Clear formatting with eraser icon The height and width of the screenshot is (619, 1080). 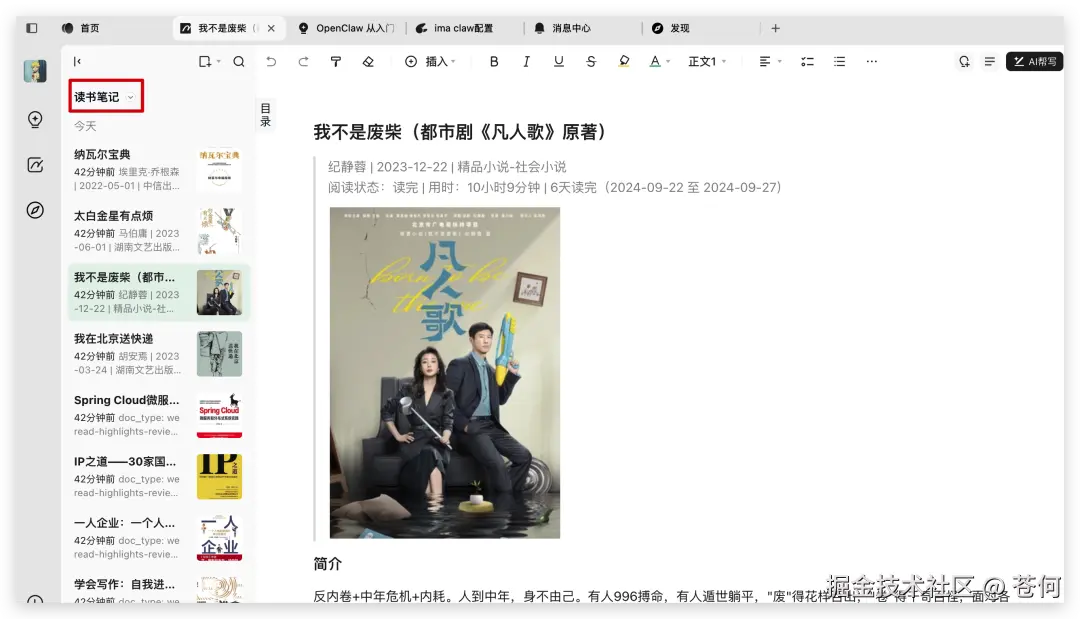(368, 61)
